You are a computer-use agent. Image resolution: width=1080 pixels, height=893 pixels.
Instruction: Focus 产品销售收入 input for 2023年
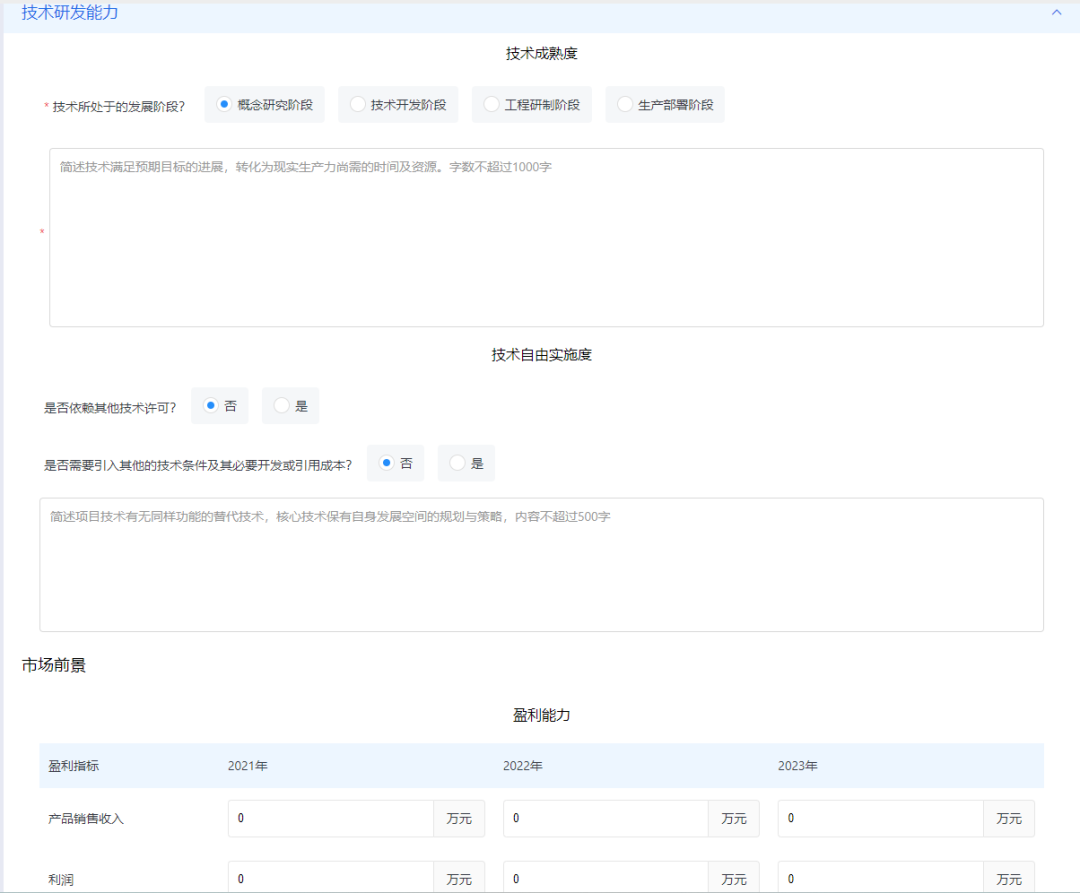(880, 819)
